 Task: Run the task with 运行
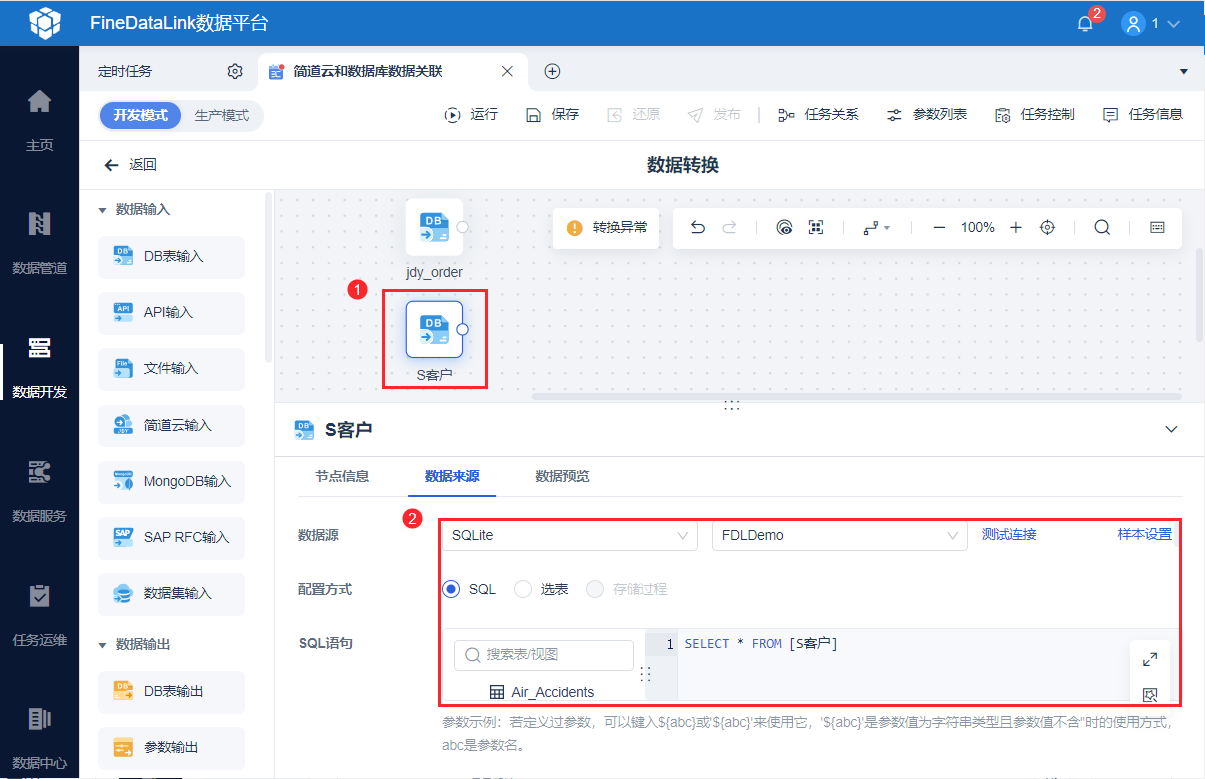(x=471, y=115)
